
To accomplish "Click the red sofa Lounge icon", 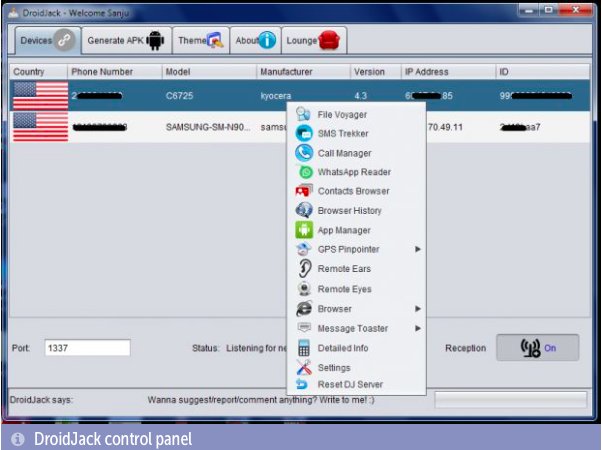I will tap(329, 40).
